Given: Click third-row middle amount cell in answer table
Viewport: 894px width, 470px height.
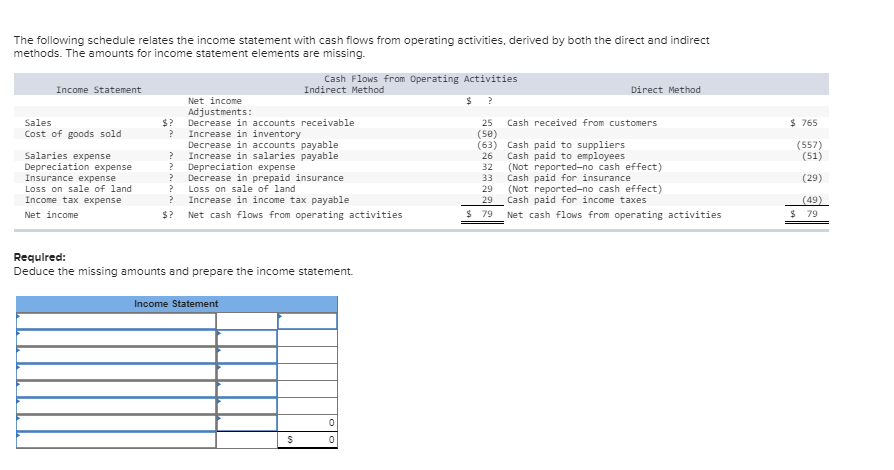Looking at the screenshot, I should point(247,355).
